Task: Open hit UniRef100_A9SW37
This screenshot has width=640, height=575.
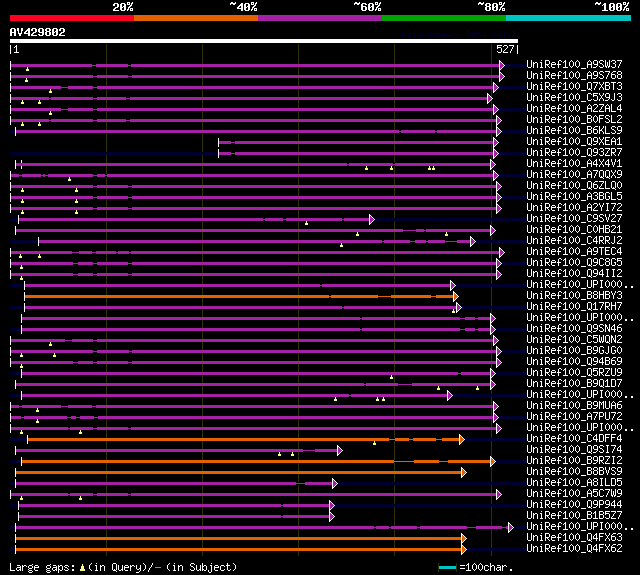Action: click(574, 64)
